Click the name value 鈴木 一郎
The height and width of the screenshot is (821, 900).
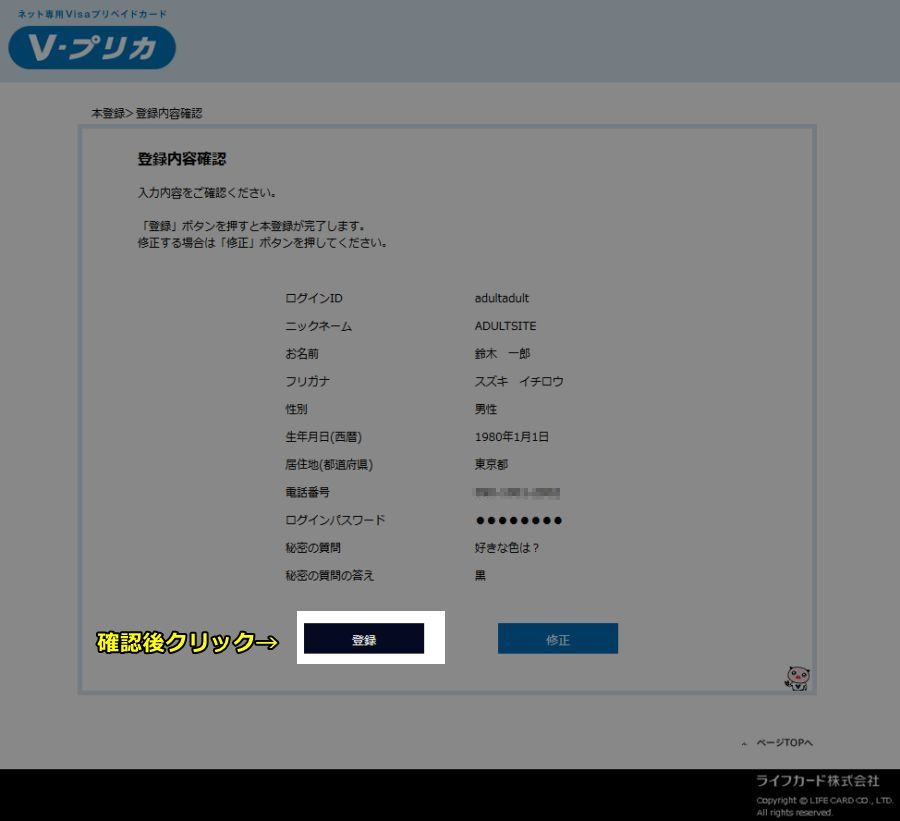[x=501, y=354]
